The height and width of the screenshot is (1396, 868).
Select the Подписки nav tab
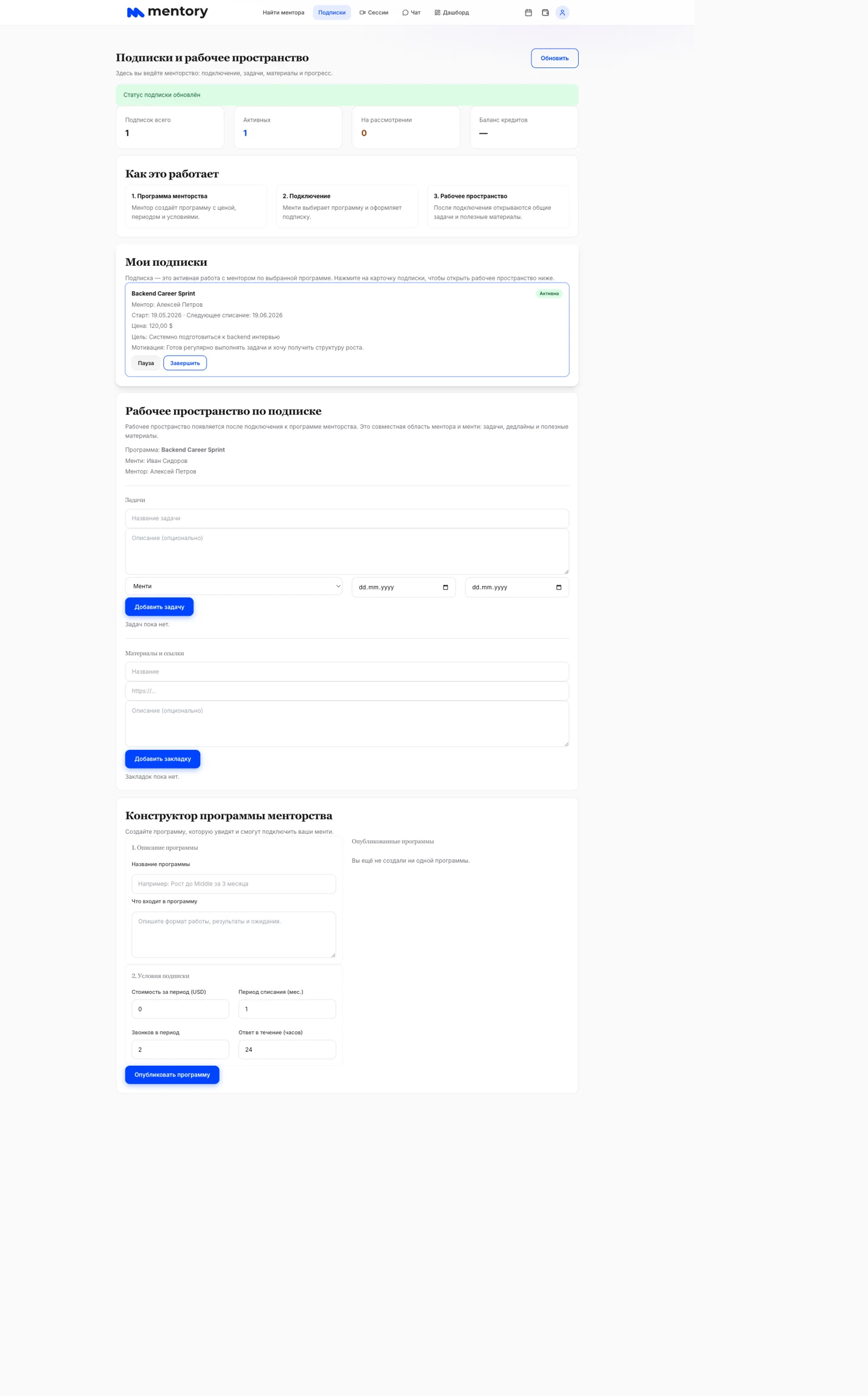332,13
